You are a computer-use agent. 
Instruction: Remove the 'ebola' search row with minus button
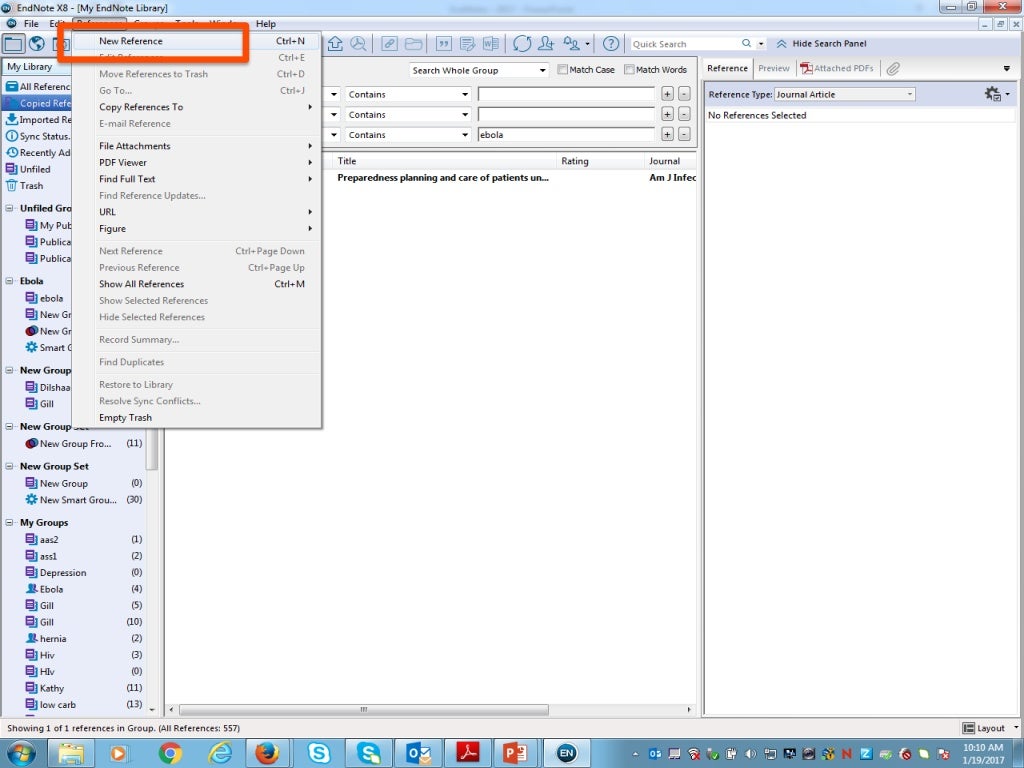point(684,135)
